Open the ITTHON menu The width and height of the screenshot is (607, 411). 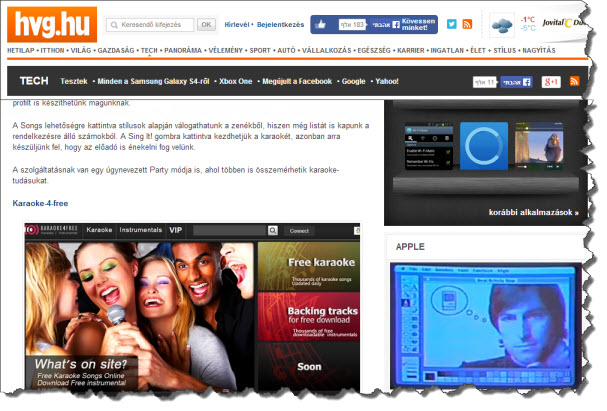53,50
